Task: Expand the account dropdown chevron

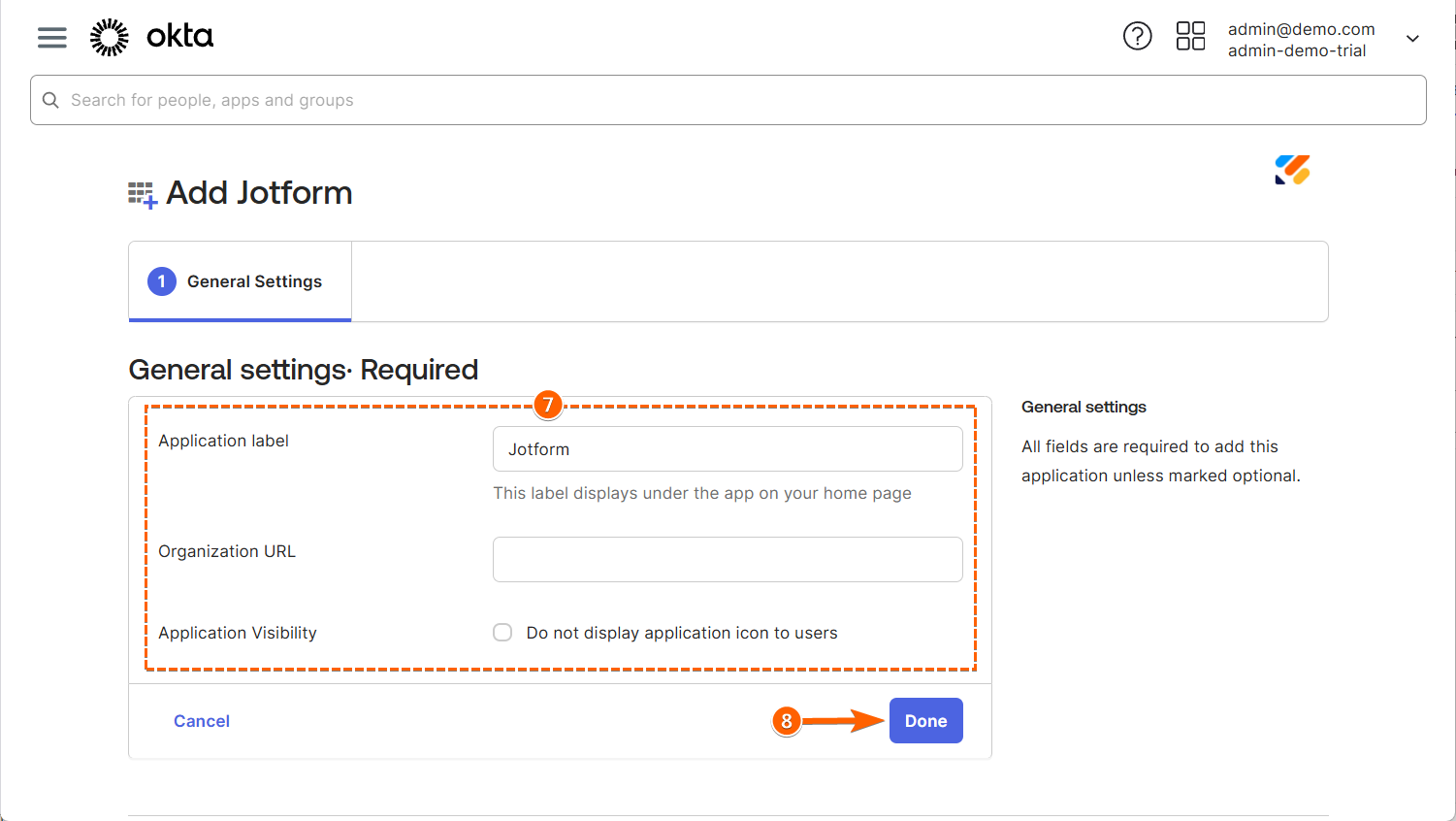Action: pos(1412,39)
